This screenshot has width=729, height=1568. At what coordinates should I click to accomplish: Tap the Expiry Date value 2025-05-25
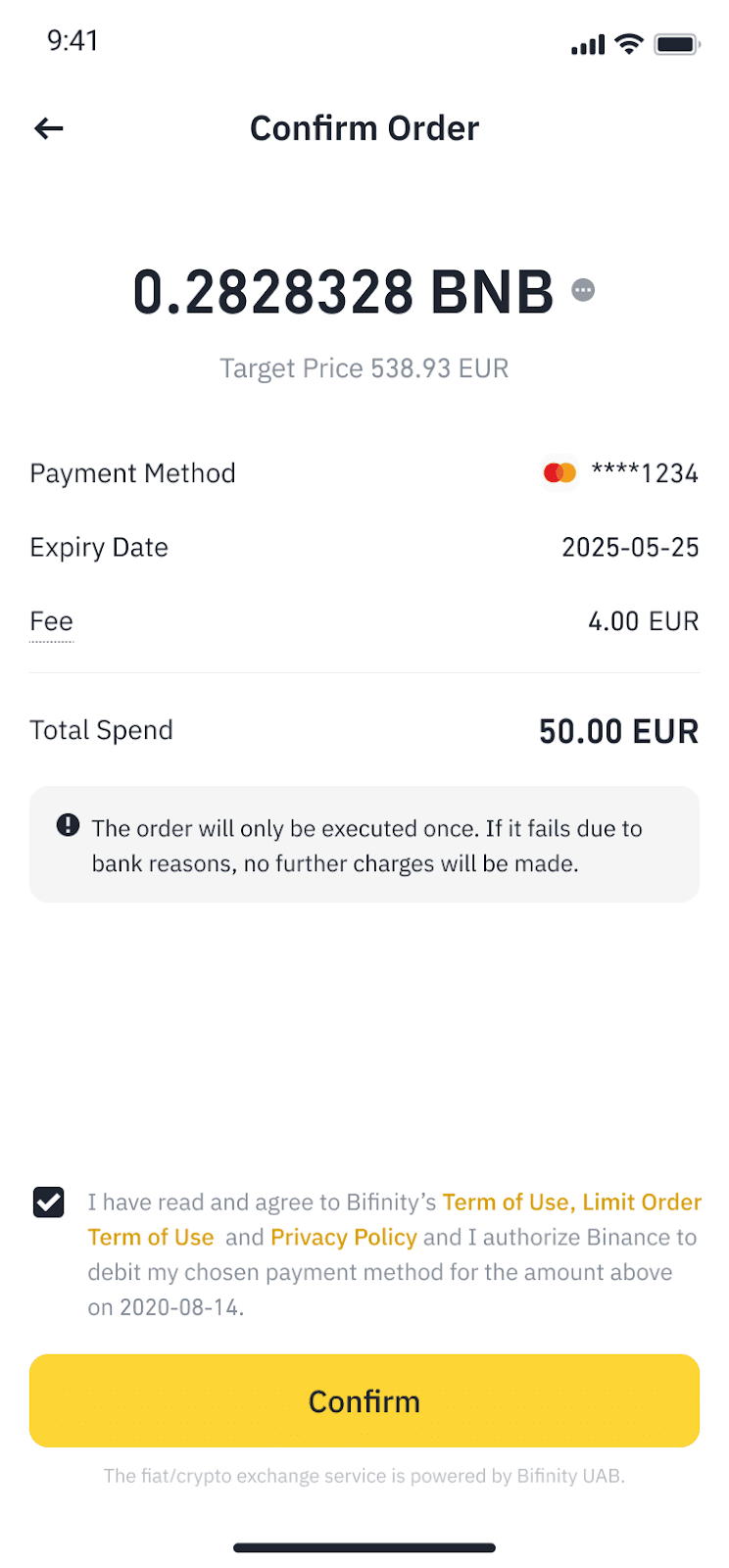pos(630,547)
